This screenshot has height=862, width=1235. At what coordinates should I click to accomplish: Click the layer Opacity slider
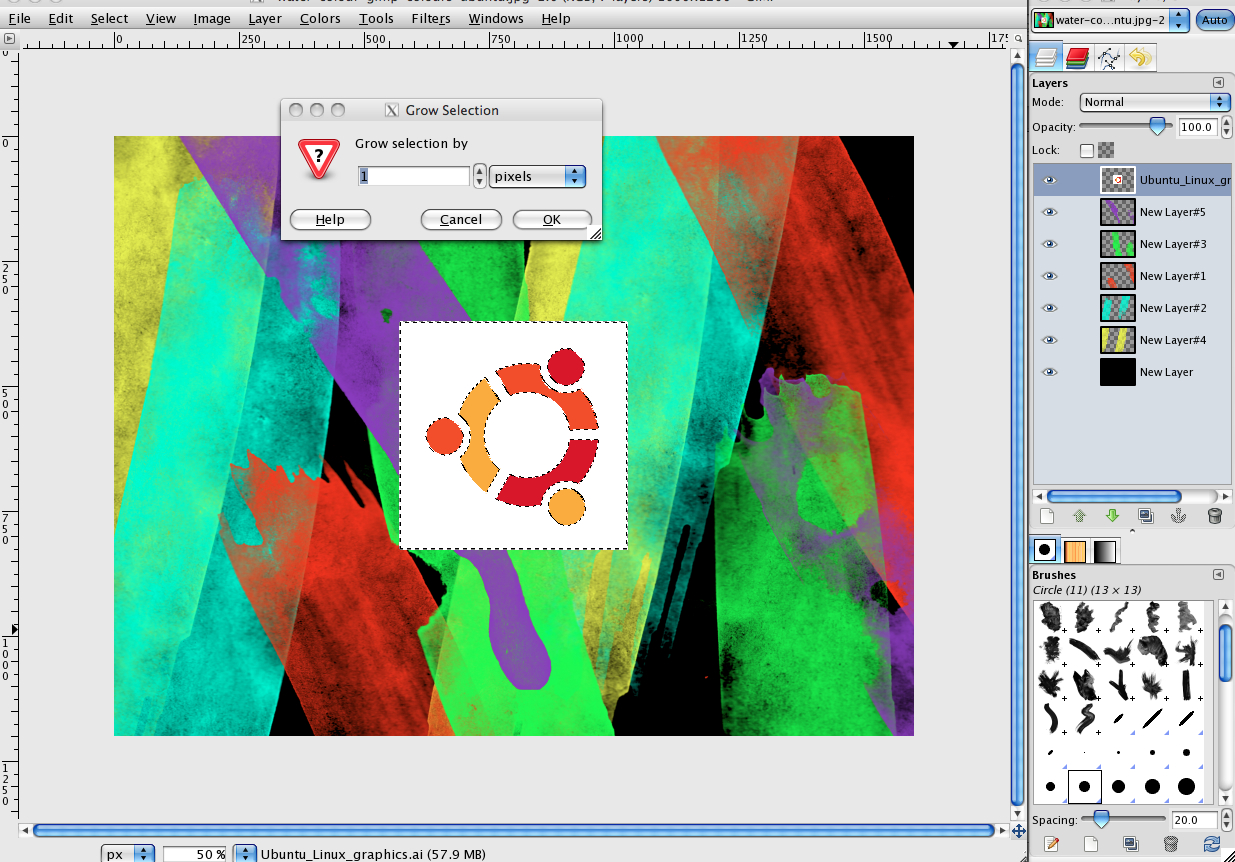coord(1125,127)
